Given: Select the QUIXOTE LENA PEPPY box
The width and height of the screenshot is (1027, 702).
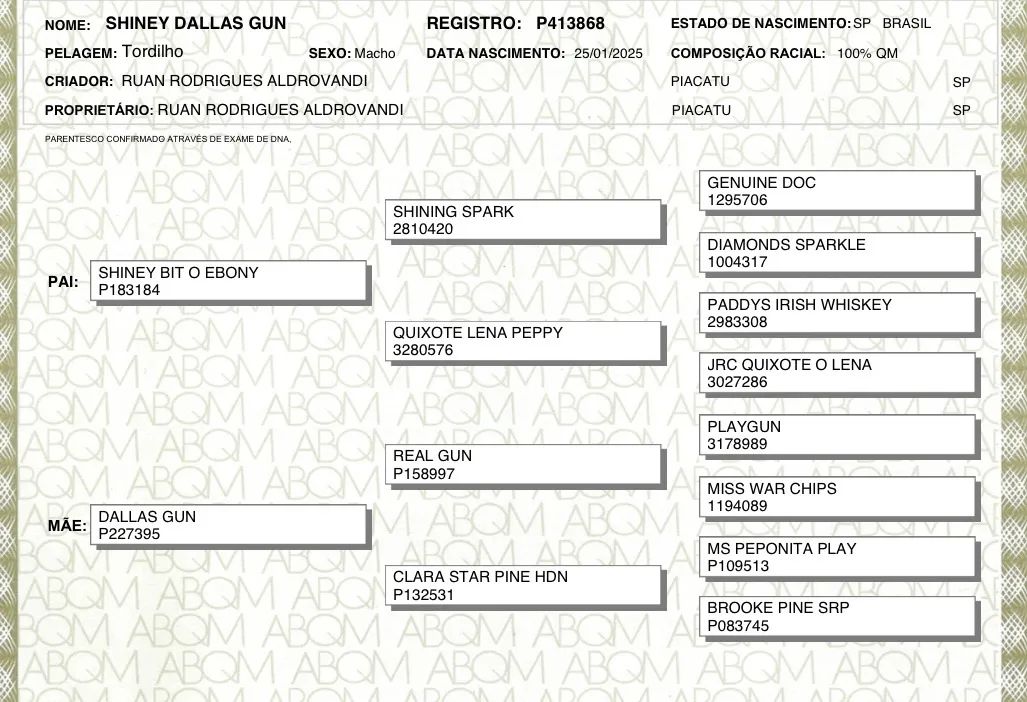Looking at the screenshot, I should pos(524,341).
